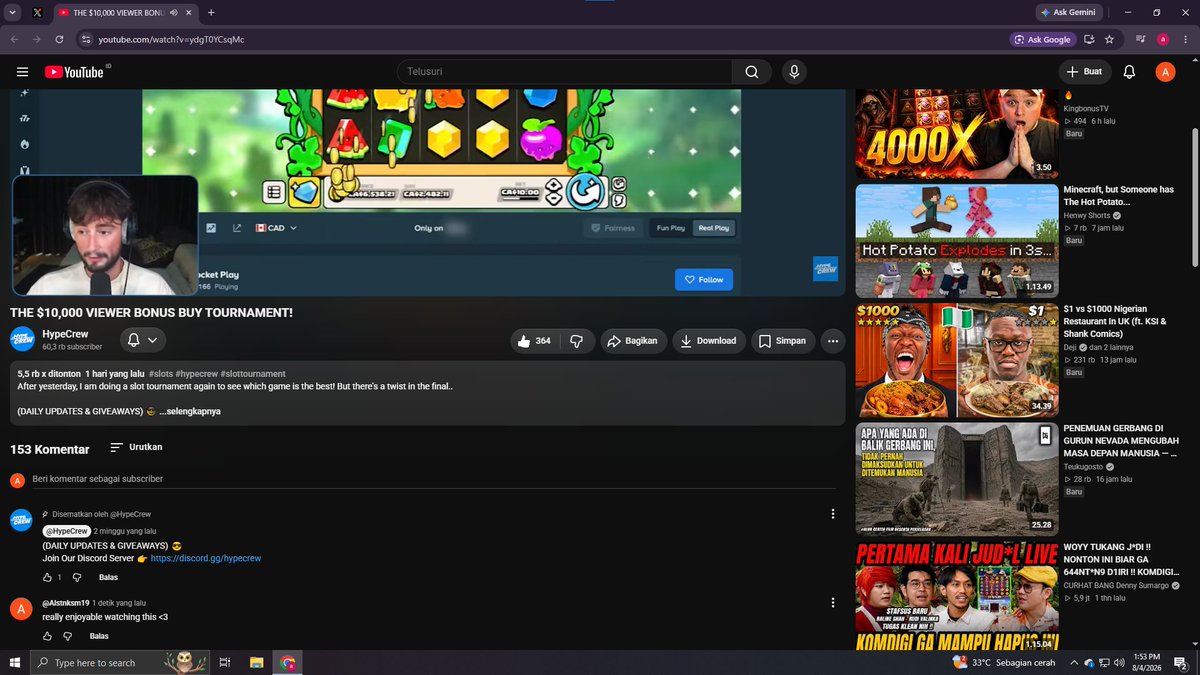
Task: Open CAD currency dropdown in video
Action: 277,228
